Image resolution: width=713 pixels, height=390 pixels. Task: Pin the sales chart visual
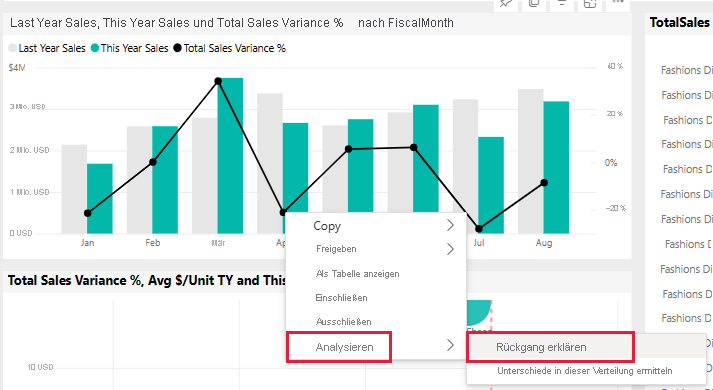(506, 4)
